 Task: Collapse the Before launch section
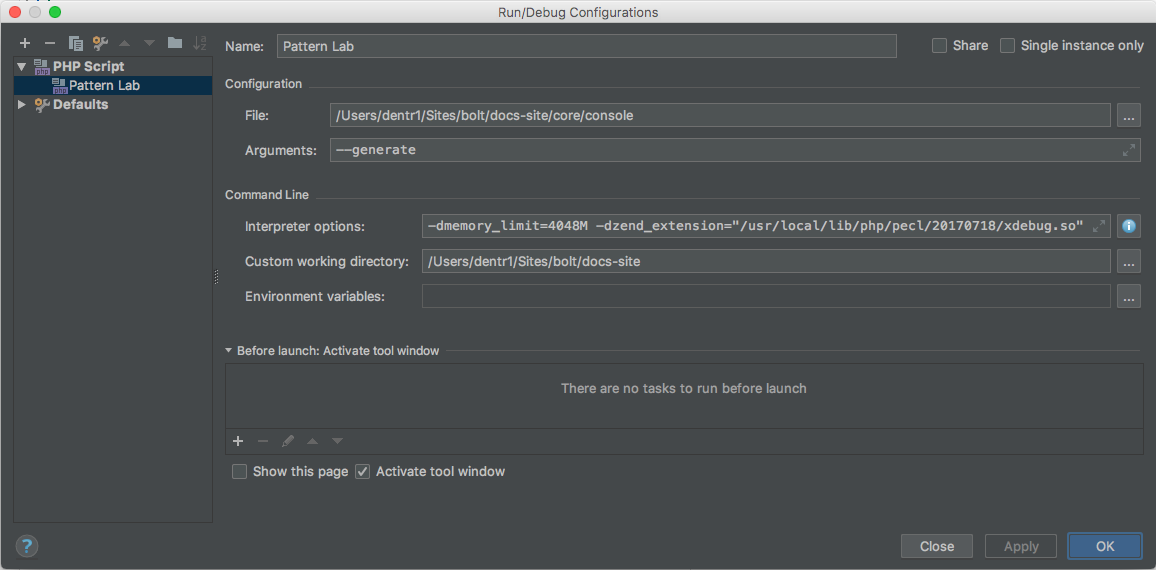pyautogui.click(x=229, y=351)
